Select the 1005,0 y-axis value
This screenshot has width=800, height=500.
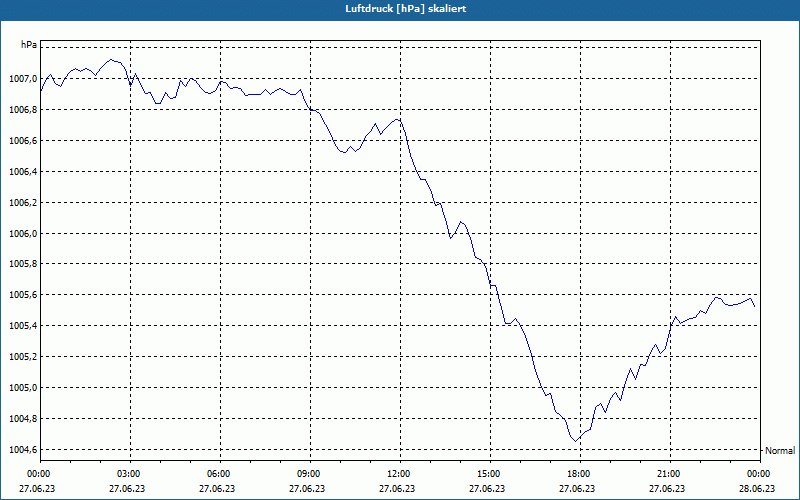(x=23, y=388)
